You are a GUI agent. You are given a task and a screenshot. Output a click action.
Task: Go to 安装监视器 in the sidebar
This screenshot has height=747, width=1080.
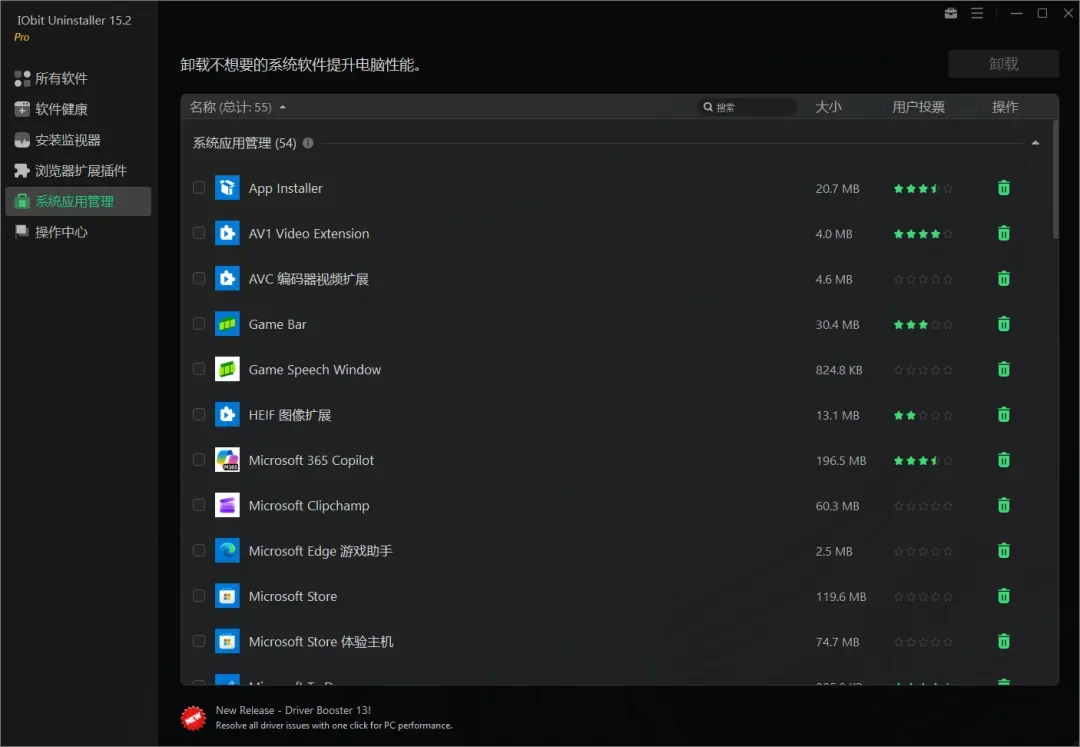point(78,140)
